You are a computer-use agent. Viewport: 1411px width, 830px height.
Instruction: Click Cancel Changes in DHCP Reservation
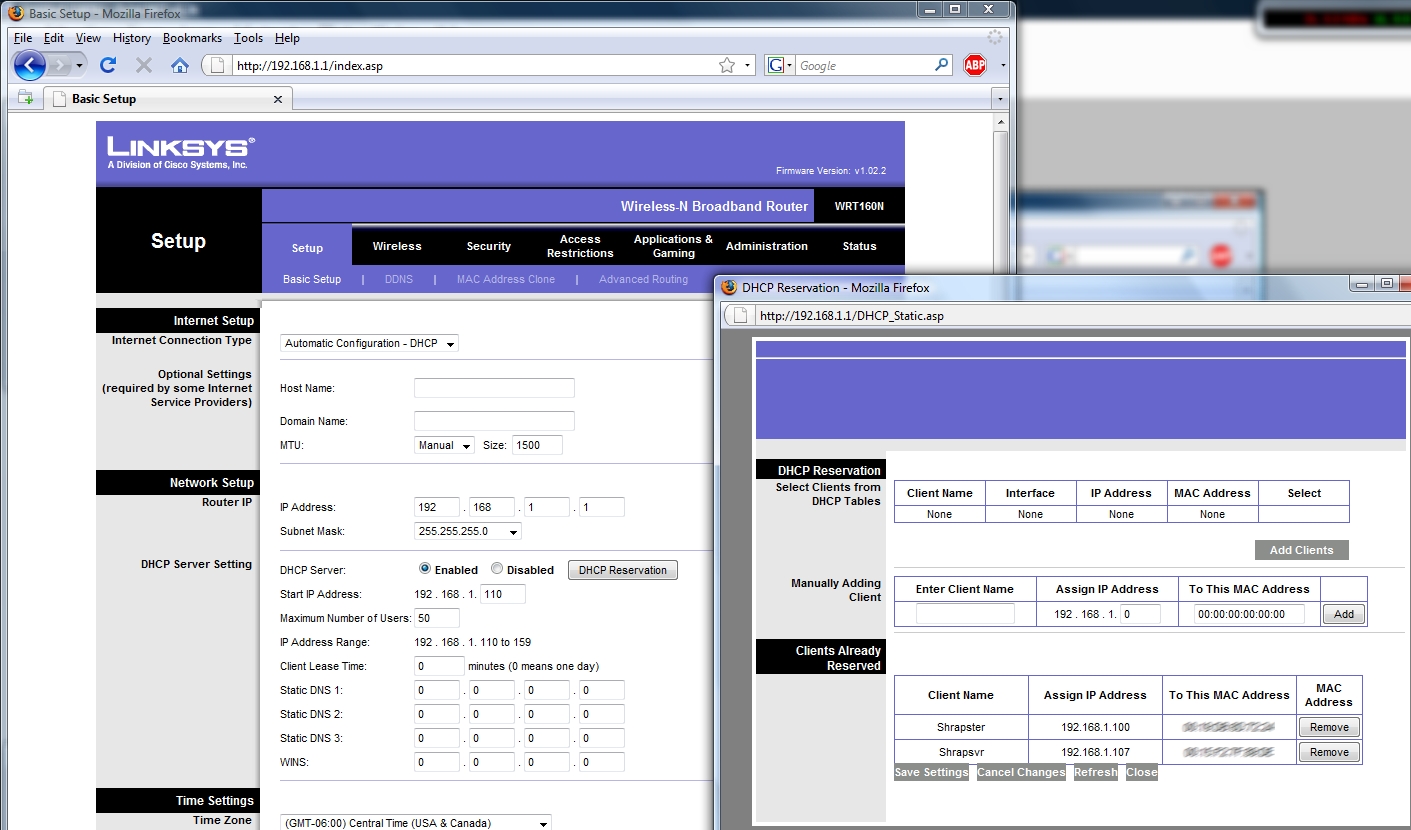click(1021, 772)
